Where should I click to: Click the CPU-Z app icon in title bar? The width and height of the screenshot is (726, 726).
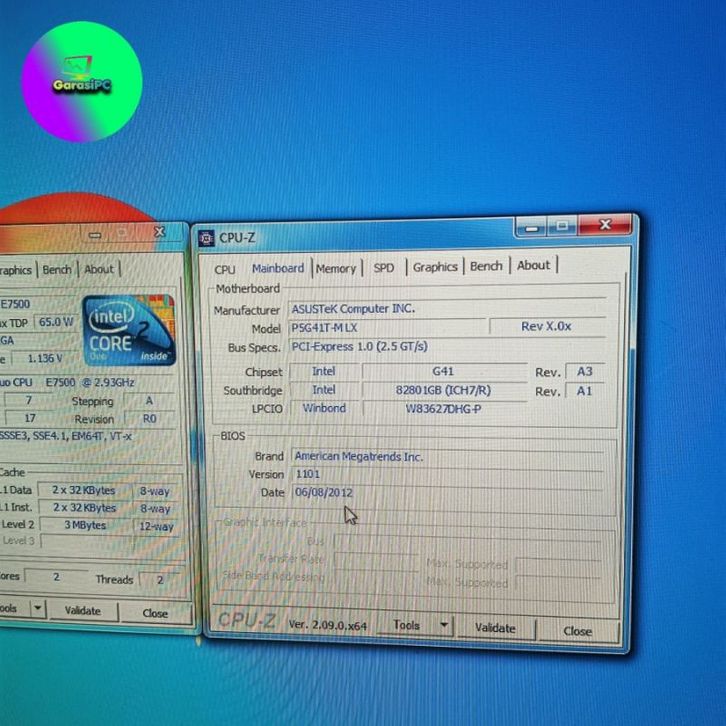point(206,238)
